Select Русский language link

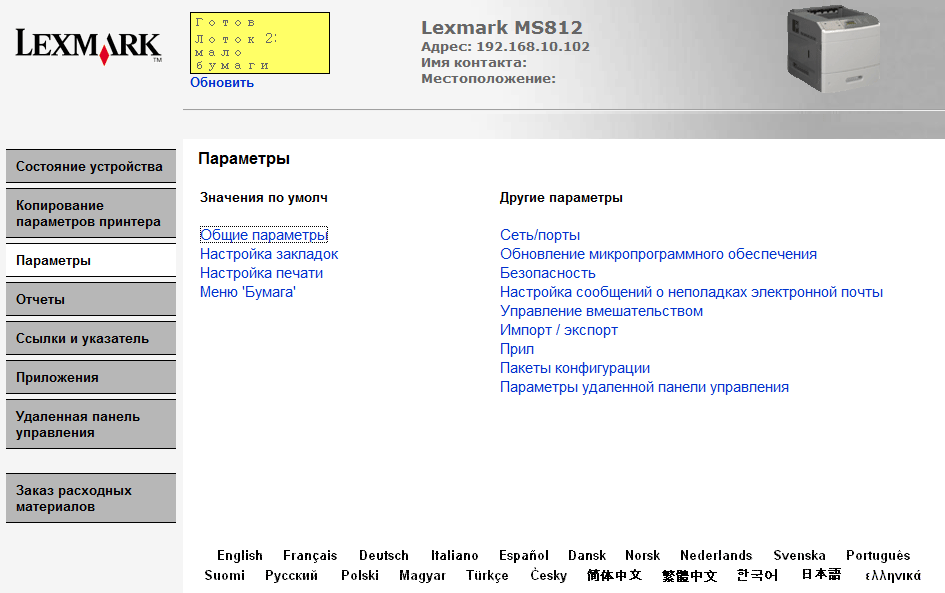(291, 576)
